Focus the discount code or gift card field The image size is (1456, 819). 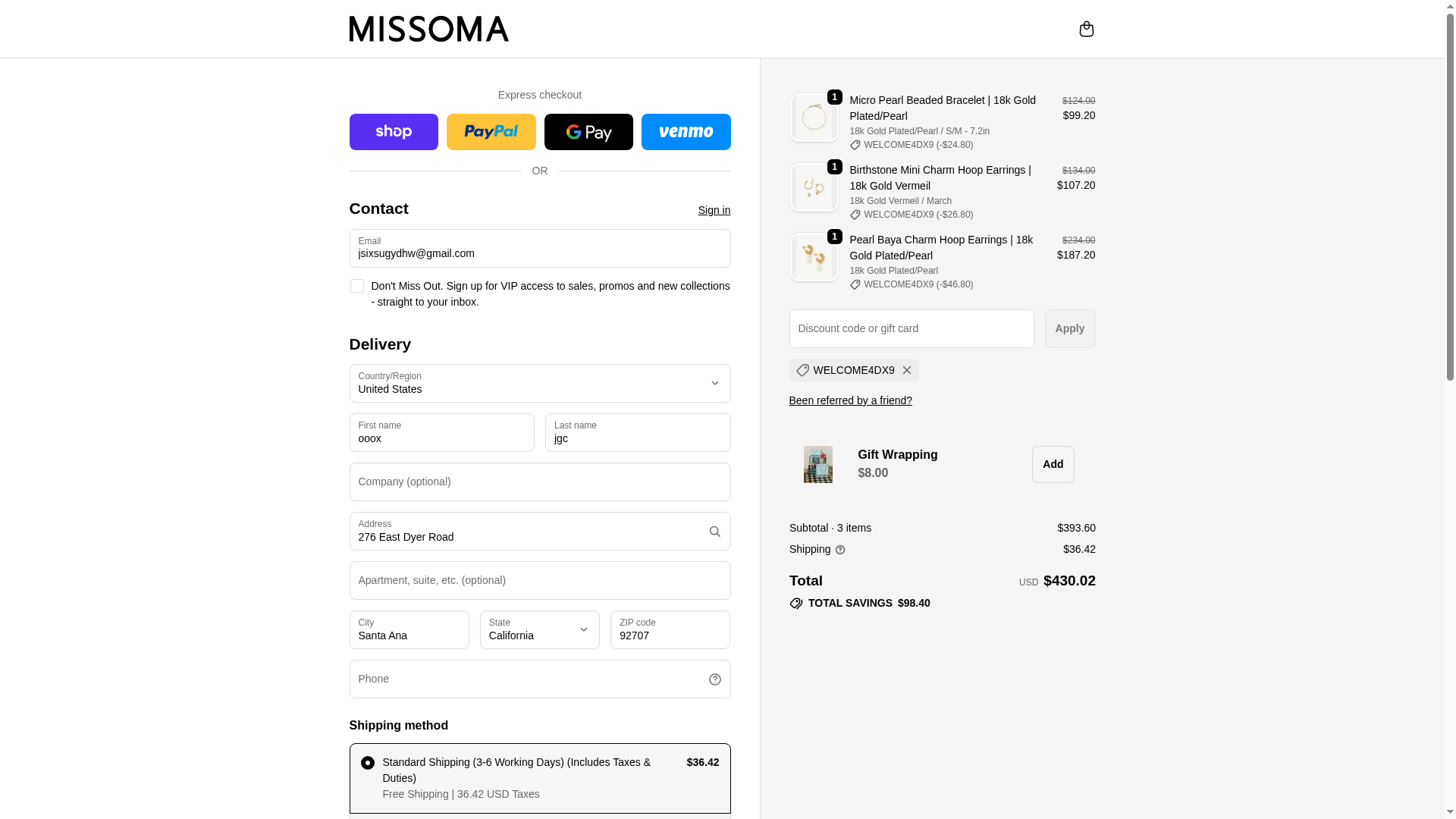pos(911,328)
